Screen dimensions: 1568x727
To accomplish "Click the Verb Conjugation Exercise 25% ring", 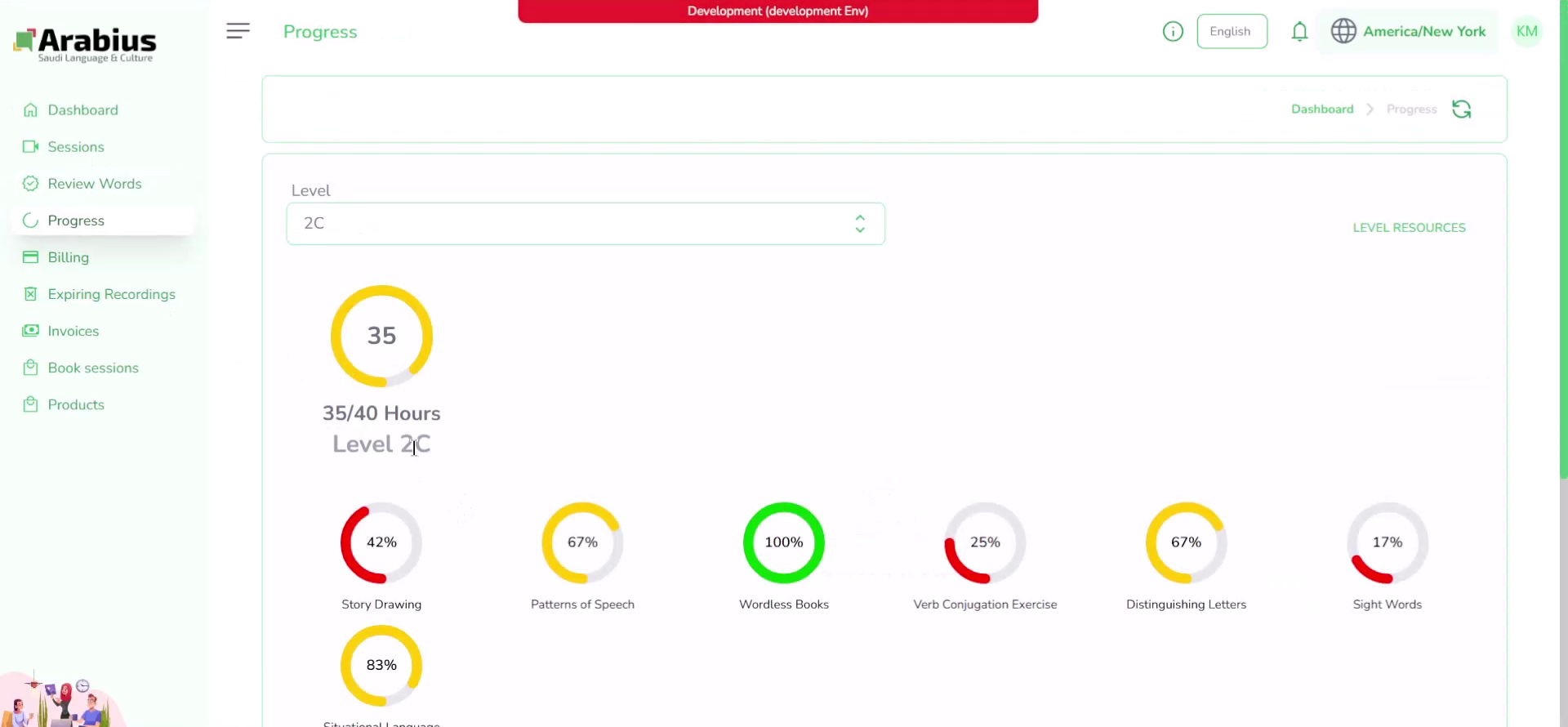I will coord(985,542).
